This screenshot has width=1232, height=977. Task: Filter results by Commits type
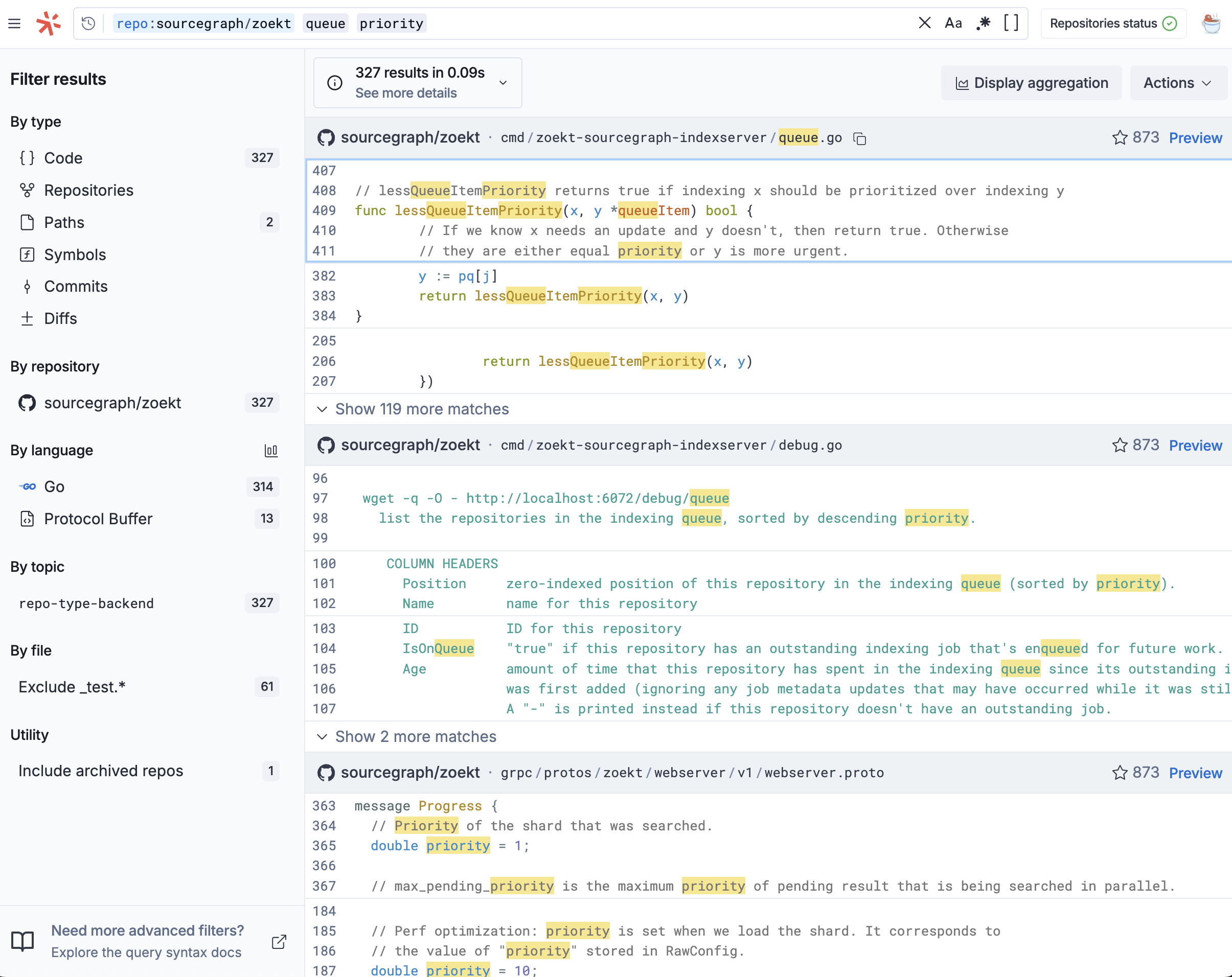pos(149,286)
